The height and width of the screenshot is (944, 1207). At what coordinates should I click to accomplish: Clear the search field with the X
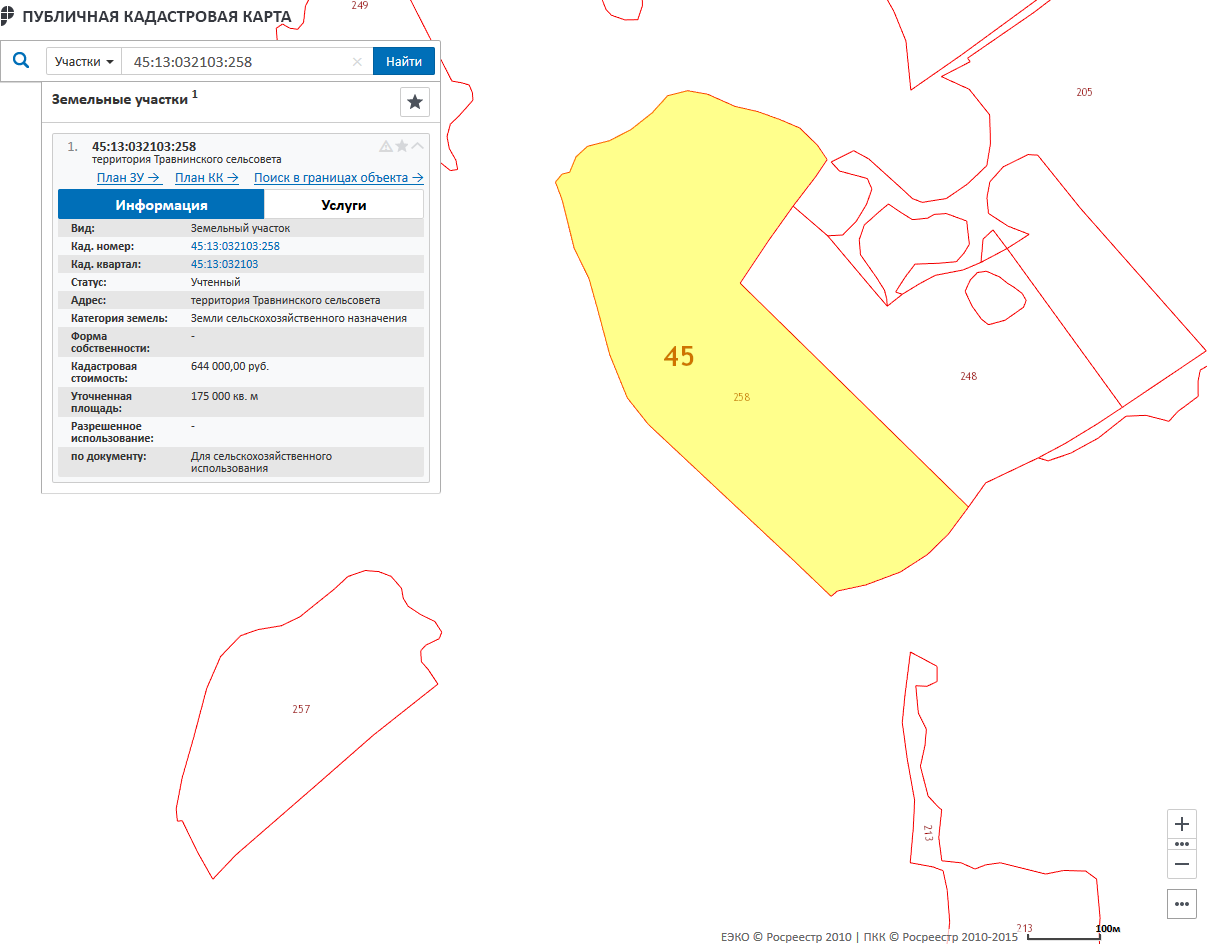357,62
